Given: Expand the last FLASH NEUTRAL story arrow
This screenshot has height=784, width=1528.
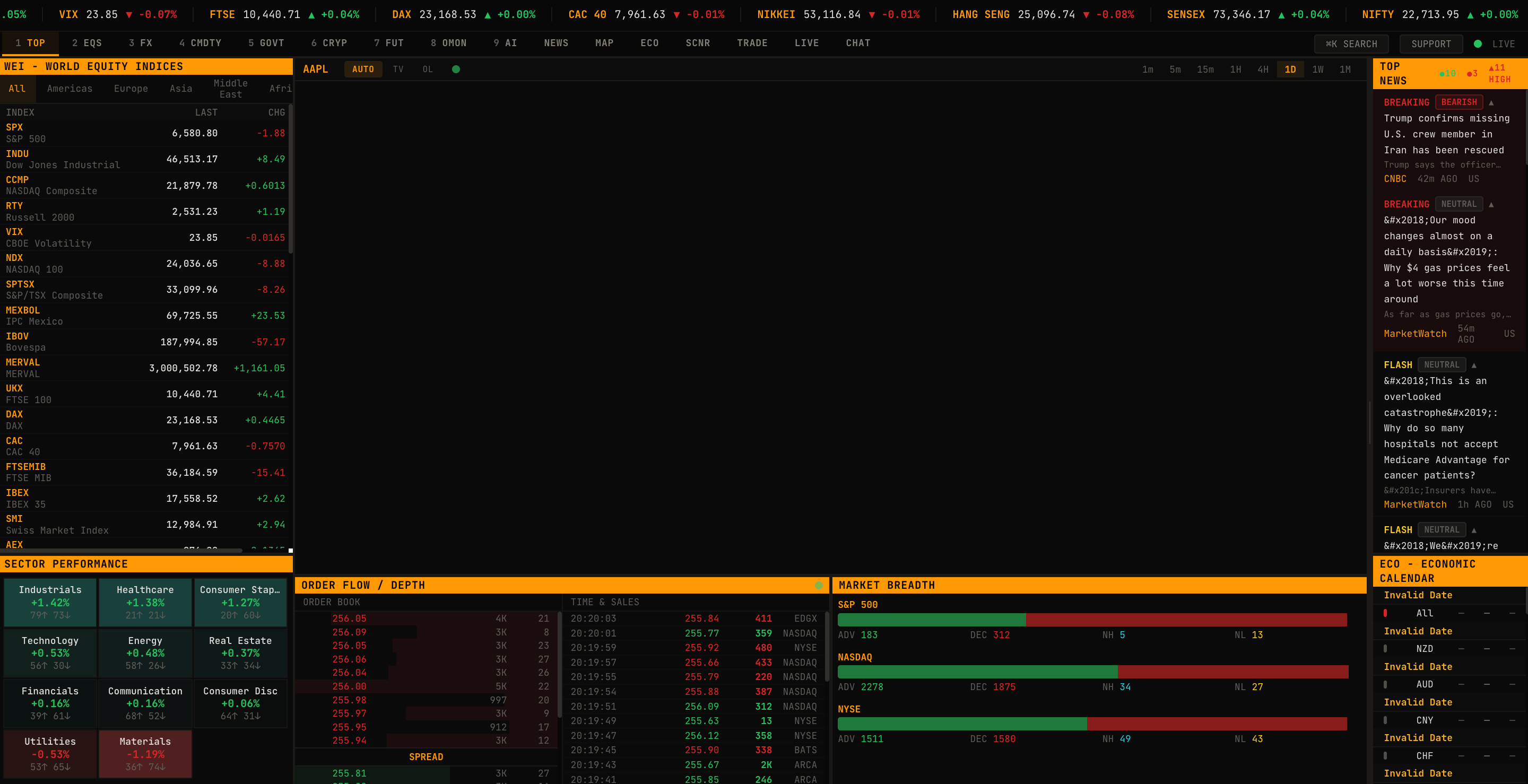Looking at the screenshot, I should (1473, 530).
